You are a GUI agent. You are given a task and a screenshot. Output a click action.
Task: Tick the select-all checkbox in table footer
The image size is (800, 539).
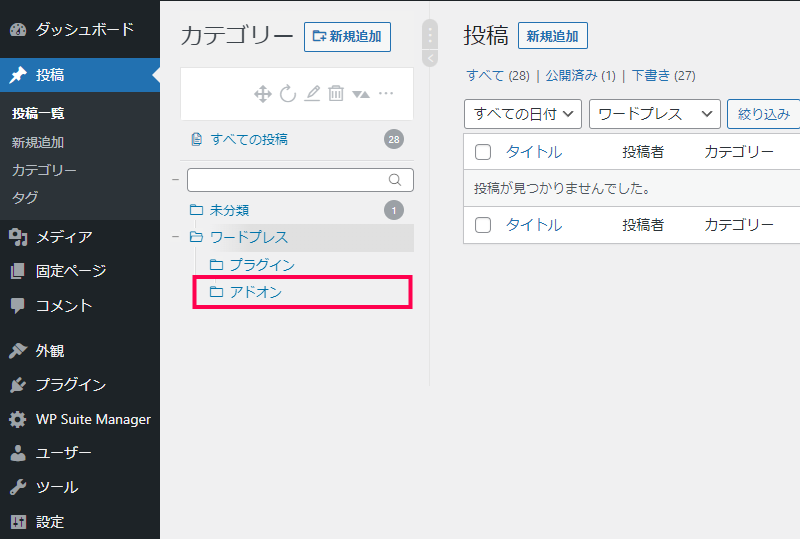(483, 225)
